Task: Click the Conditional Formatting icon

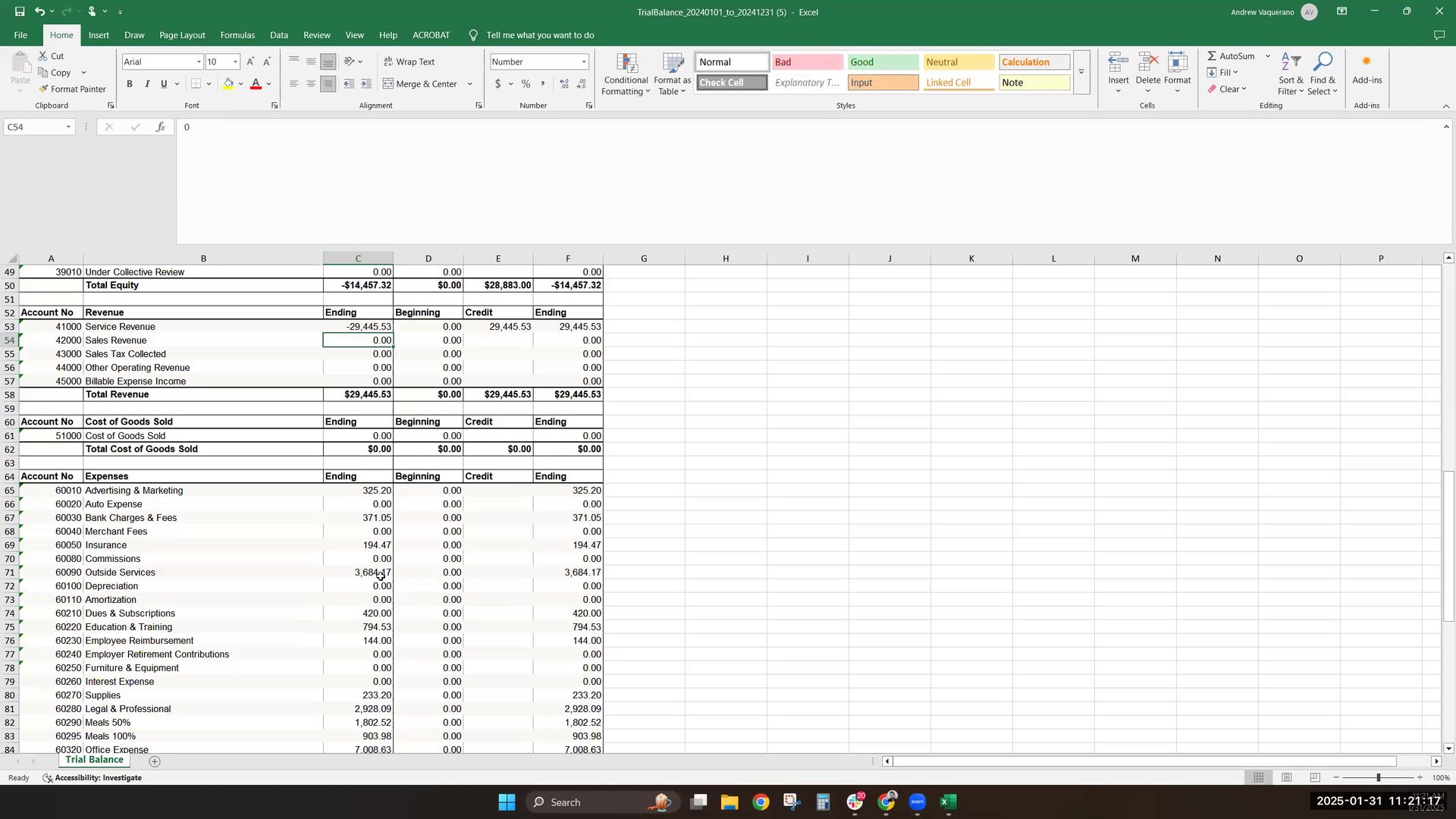Action: coord(626,64)
